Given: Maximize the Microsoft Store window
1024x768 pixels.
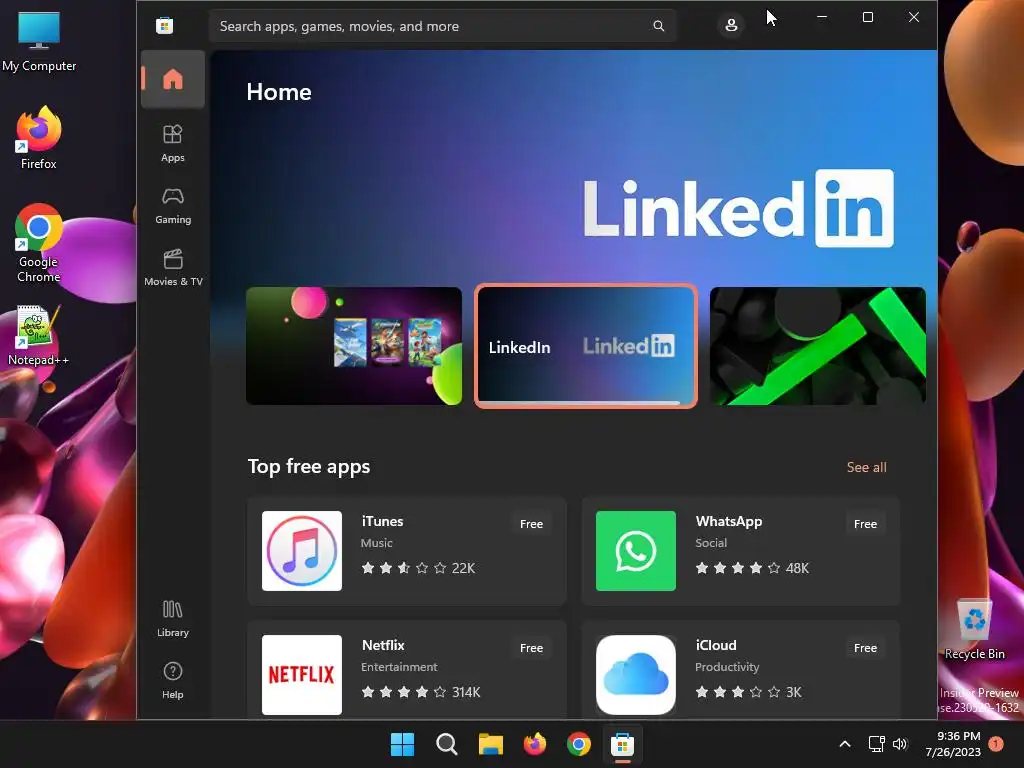Looking at the screenshot, I should click(x=868, y=17).
